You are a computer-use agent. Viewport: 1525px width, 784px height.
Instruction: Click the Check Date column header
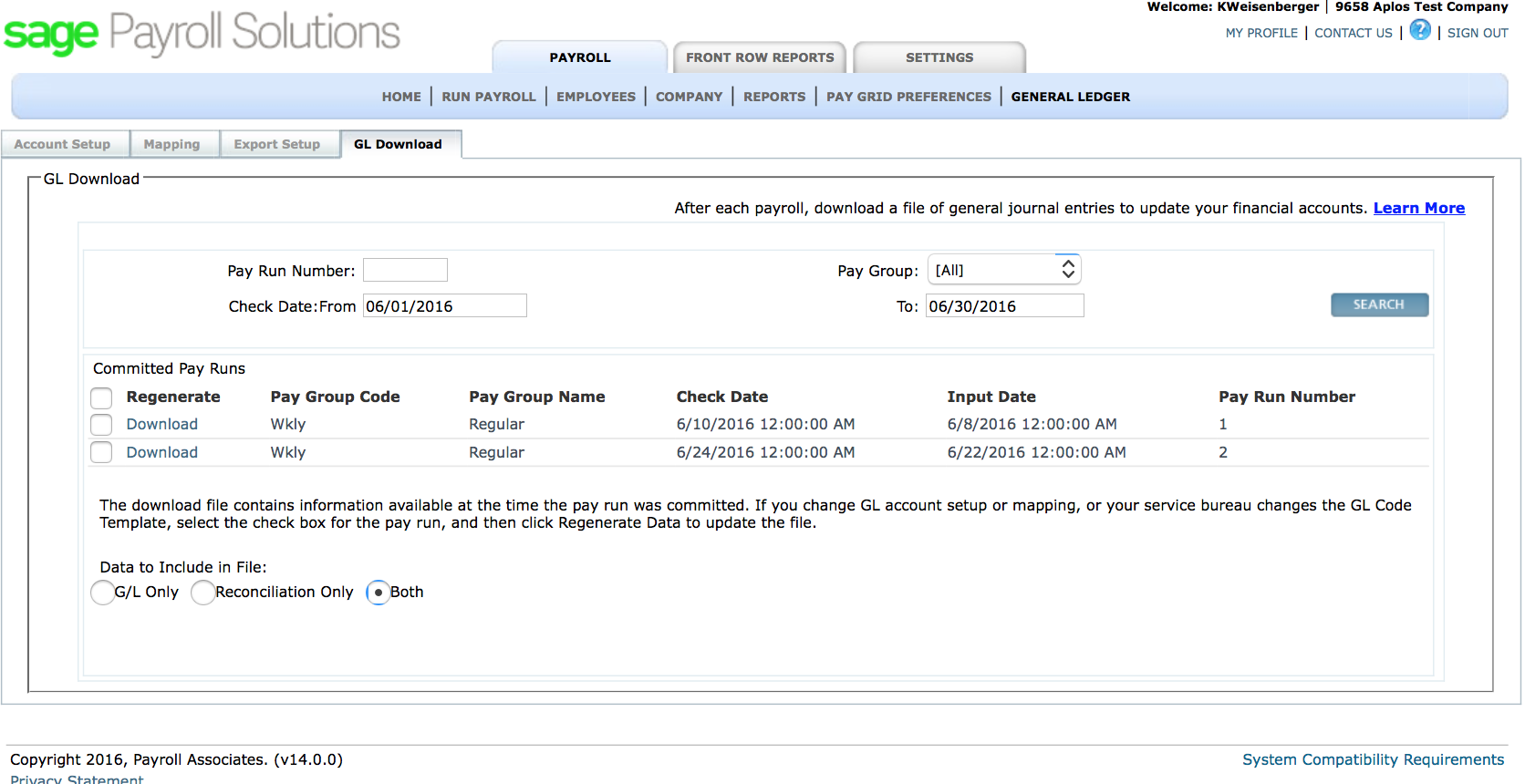[x=722, y=397]
